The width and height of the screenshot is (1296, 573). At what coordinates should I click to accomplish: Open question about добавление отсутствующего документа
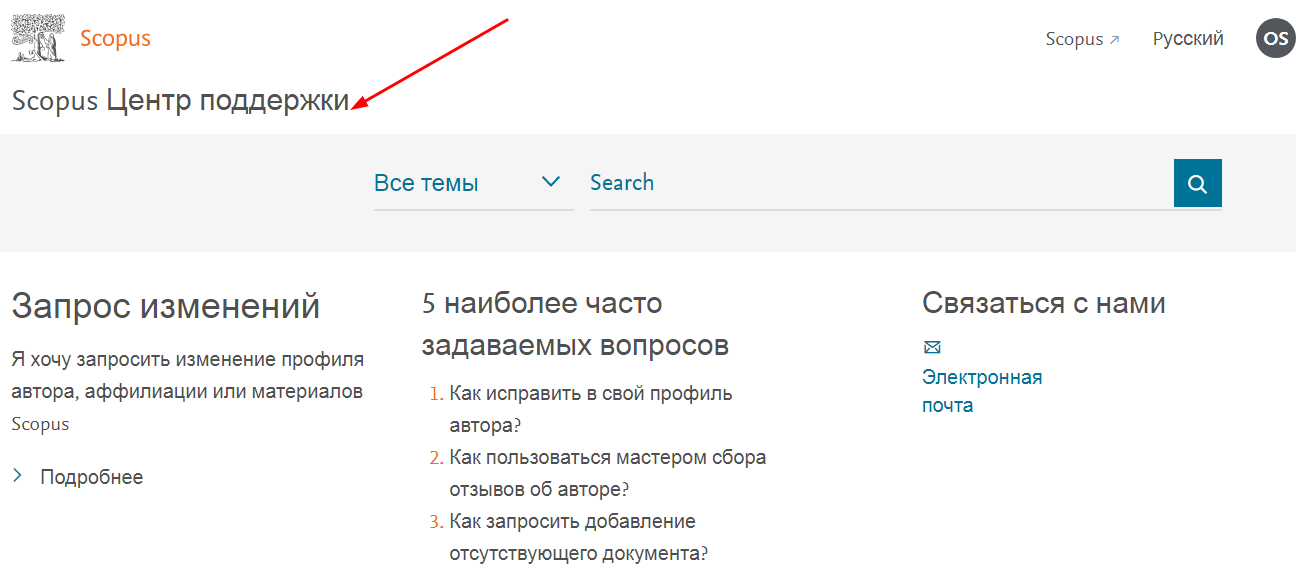pos(579,537)
